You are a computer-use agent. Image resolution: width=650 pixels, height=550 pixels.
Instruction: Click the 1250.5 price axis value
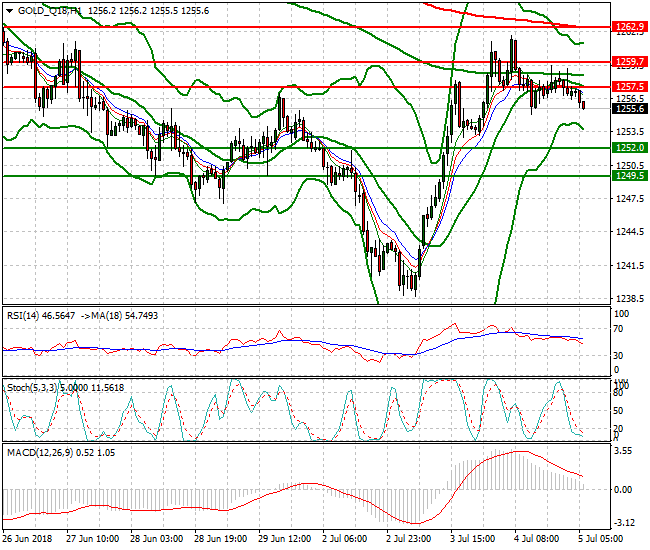pos(630,165)
